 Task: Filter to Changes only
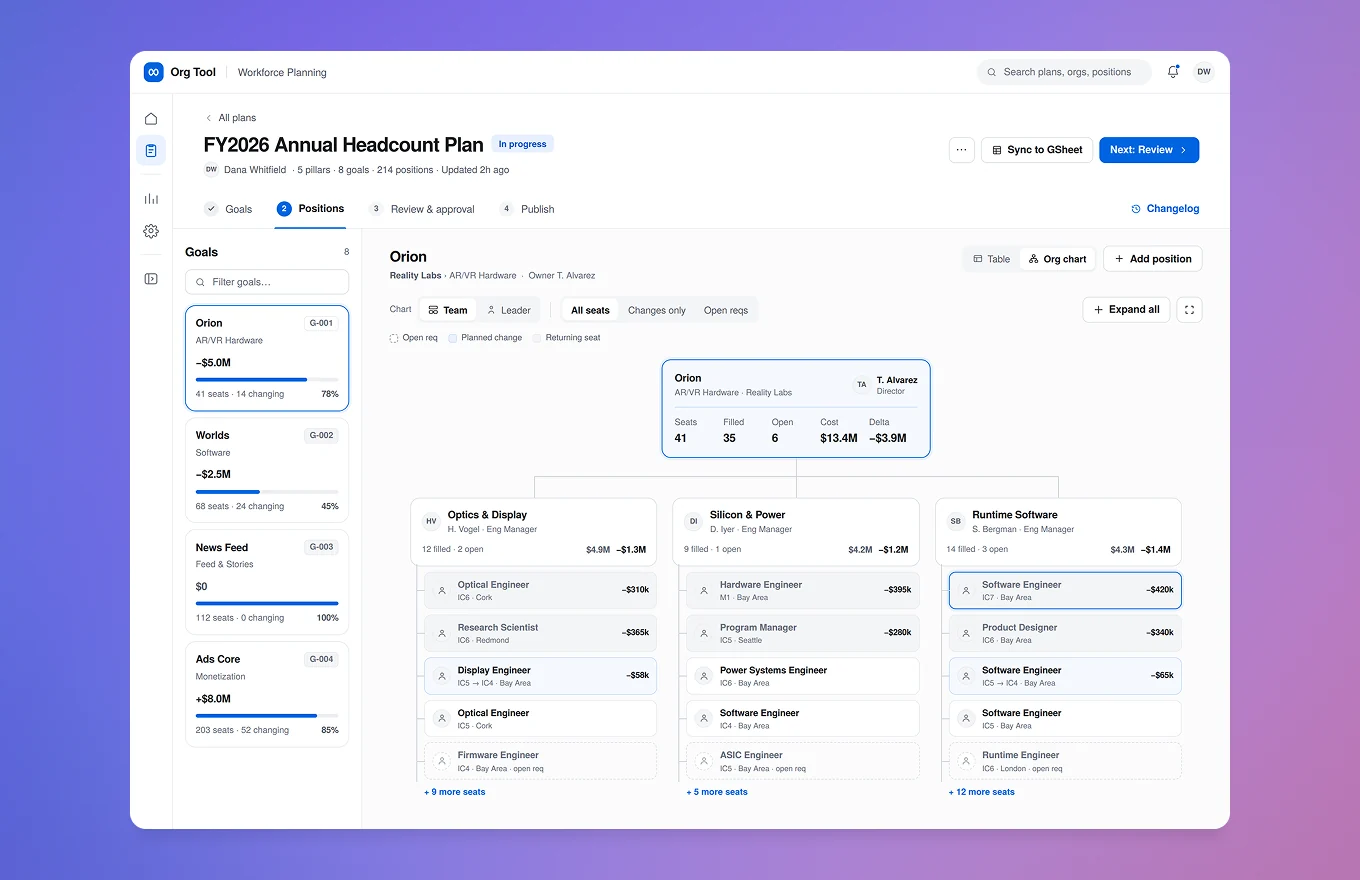657,310
